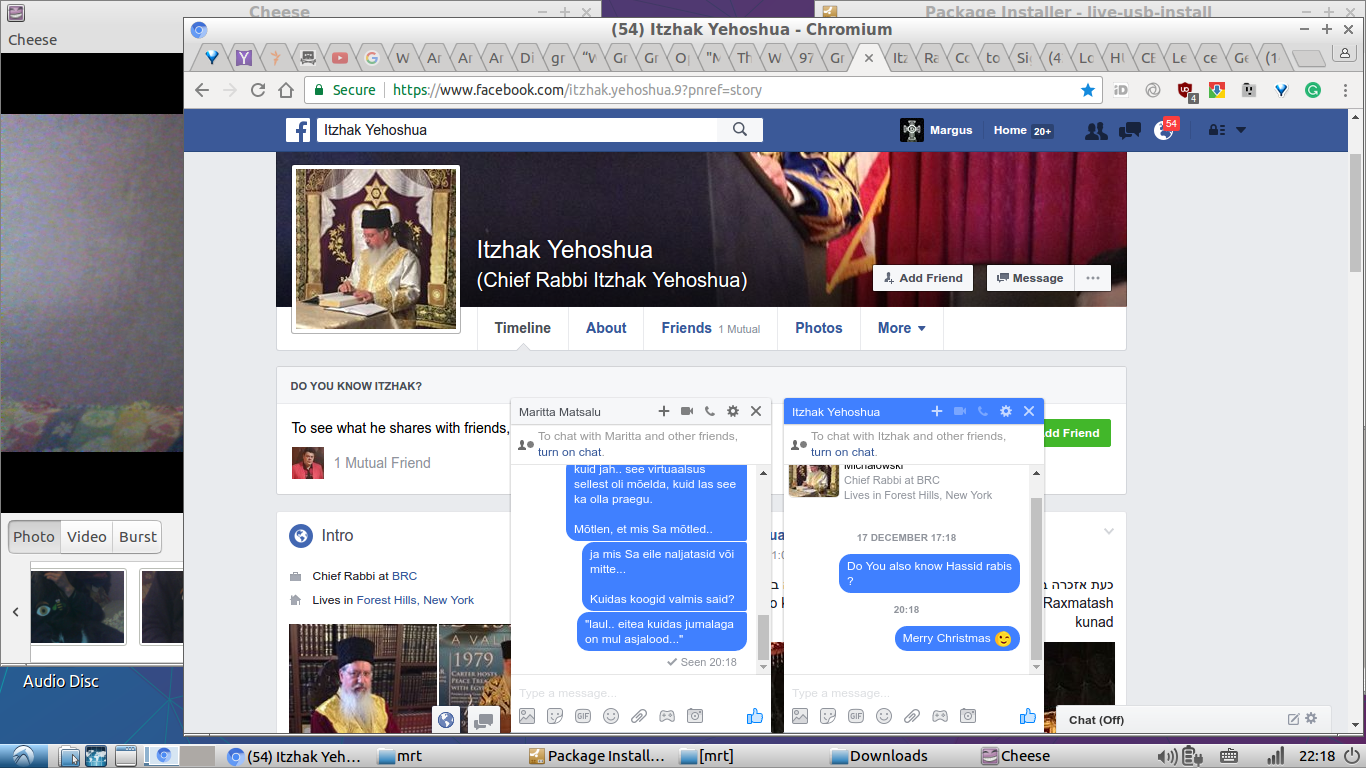Open the Friends profile tab
The height and width of the screenshot is (768, 1366).
coord(711,328)
